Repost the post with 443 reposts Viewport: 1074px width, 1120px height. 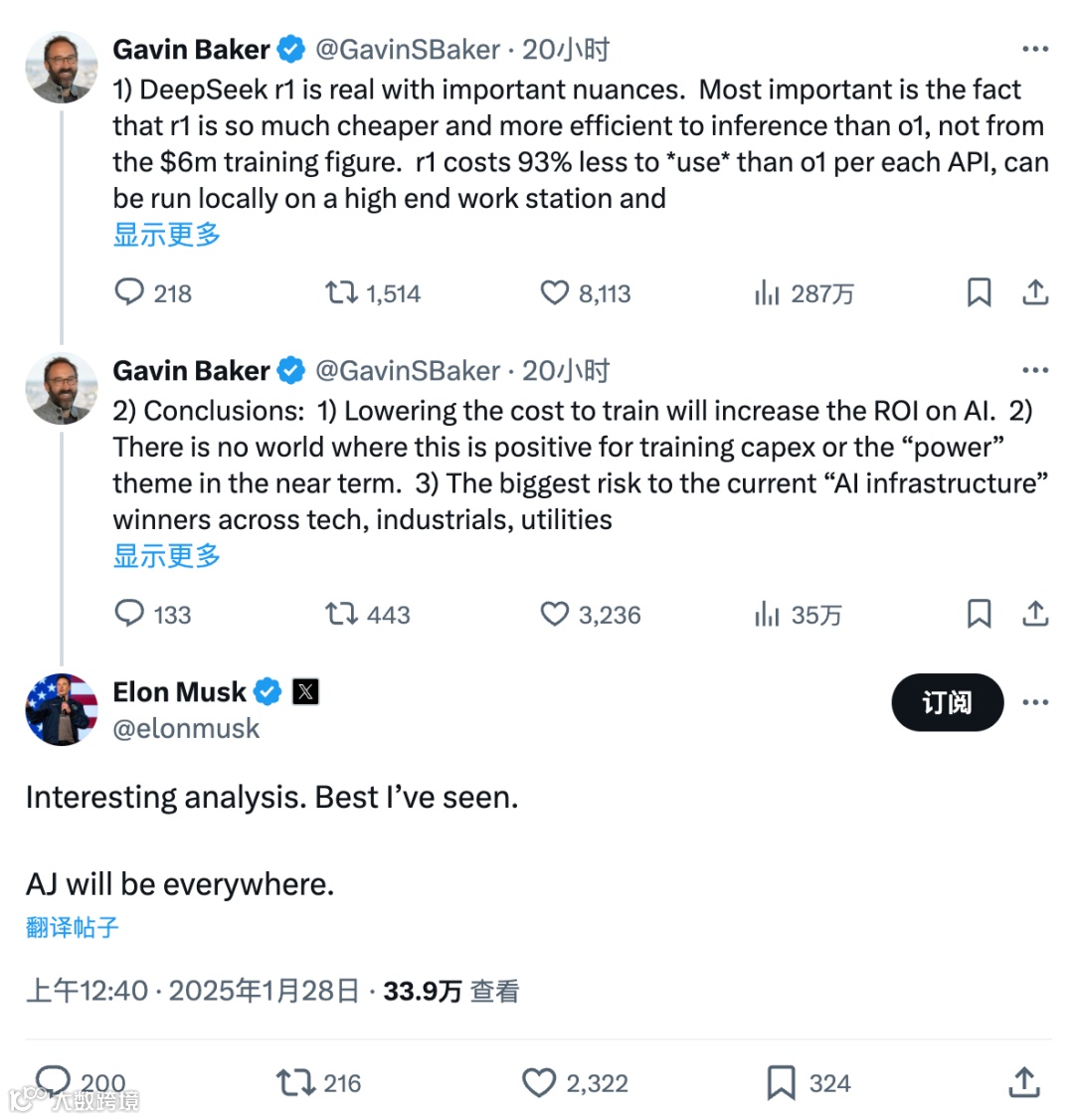341,614
